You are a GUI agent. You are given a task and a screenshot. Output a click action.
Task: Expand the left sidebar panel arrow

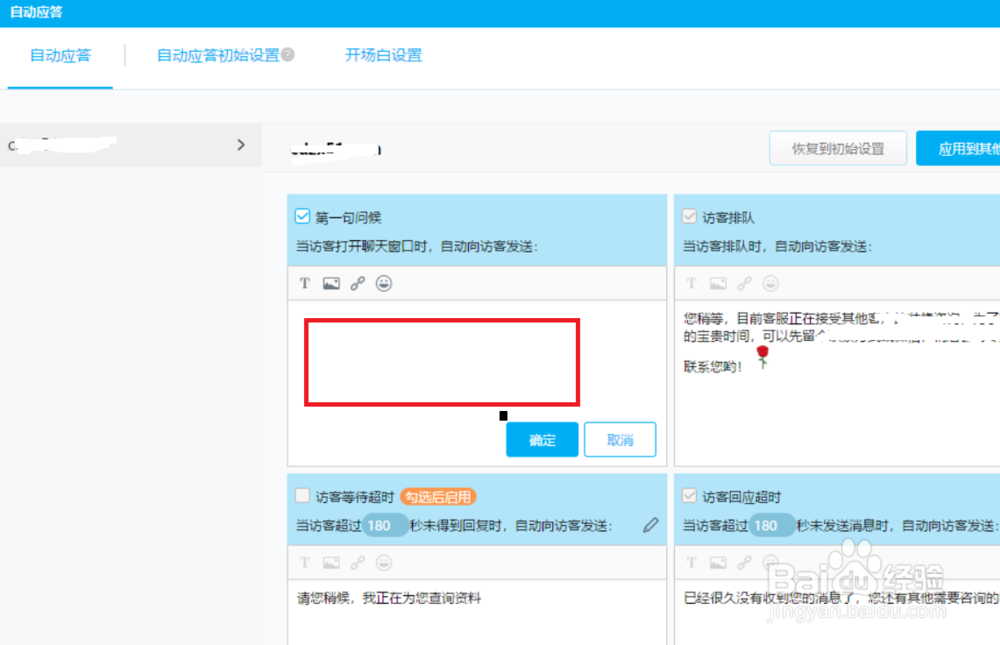(241, 145)
